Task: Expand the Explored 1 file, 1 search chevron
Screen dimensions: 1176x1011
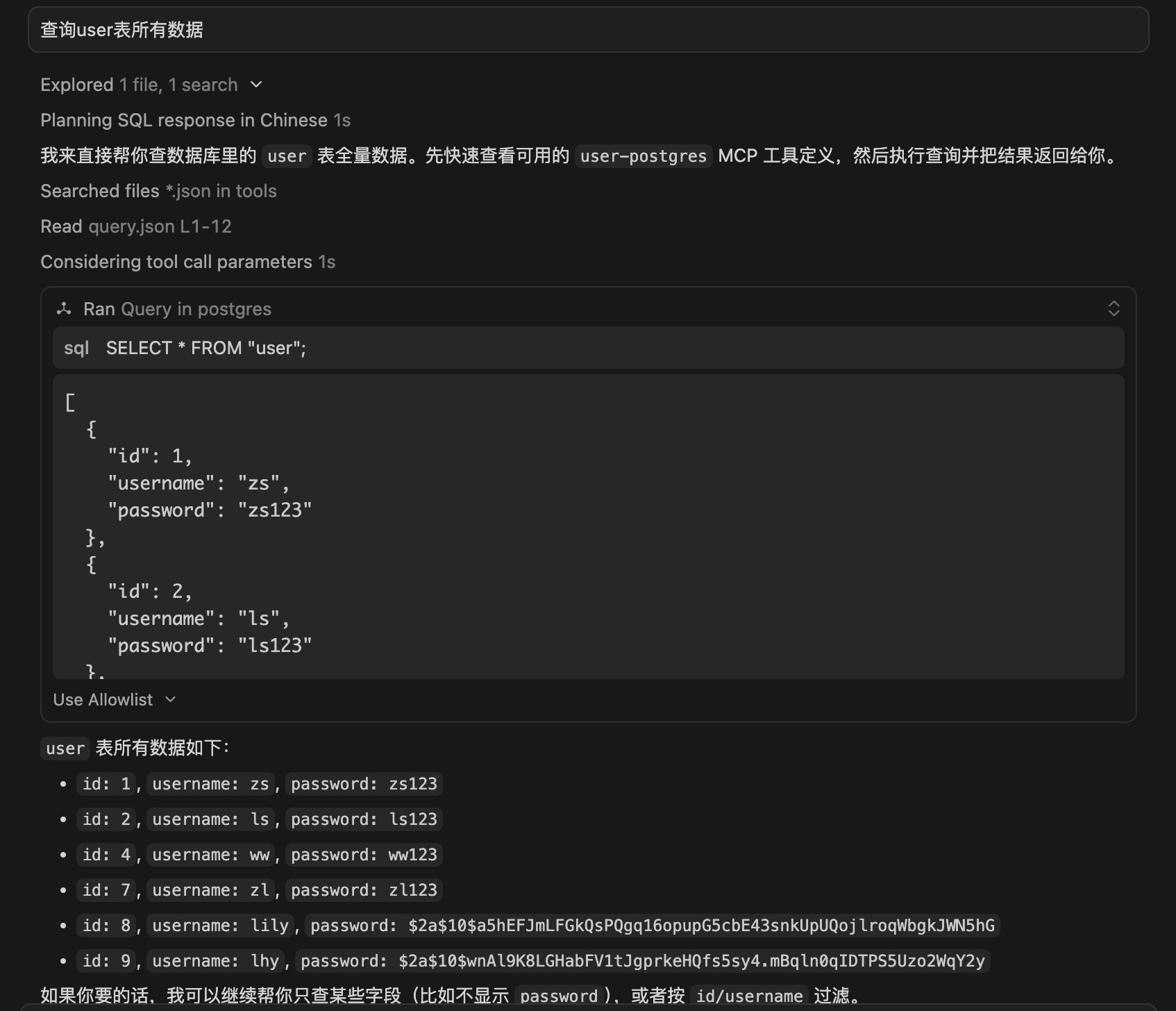Action: click(x=256, y=85)
